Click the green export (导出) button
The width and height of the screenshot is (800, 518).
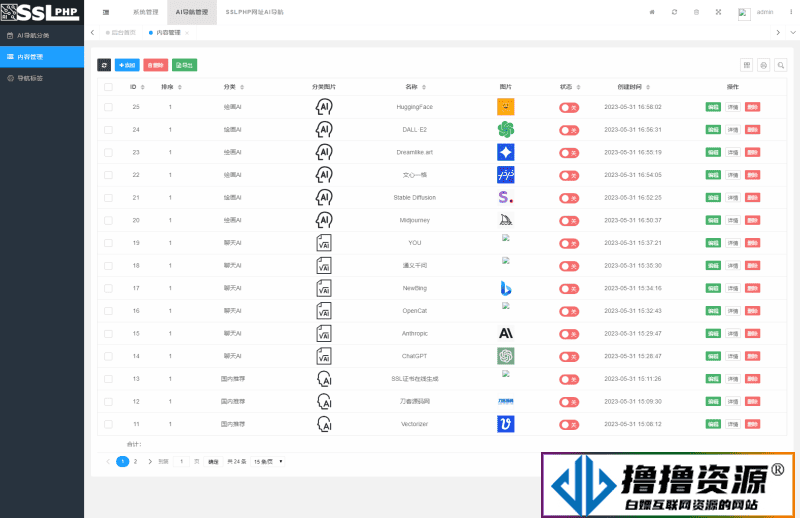(x=184, y=65)
